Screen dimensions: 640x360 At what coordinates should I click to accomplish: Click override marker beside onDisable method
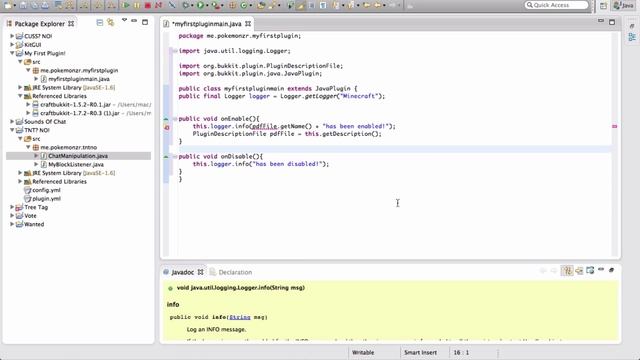166,156
